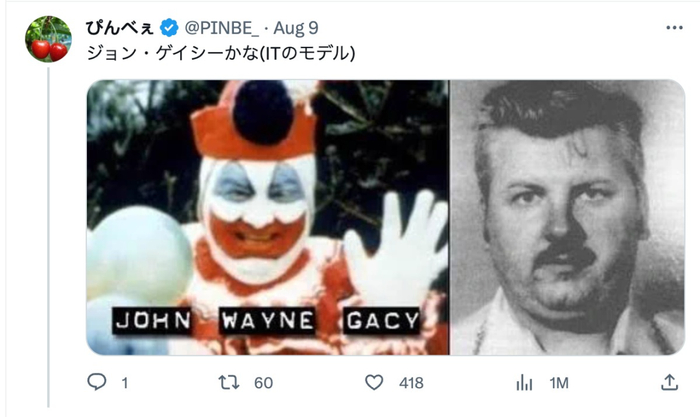The image size is (700, 417).
Task: Click the retweet count 60
Action: click(x=264, y=383)
